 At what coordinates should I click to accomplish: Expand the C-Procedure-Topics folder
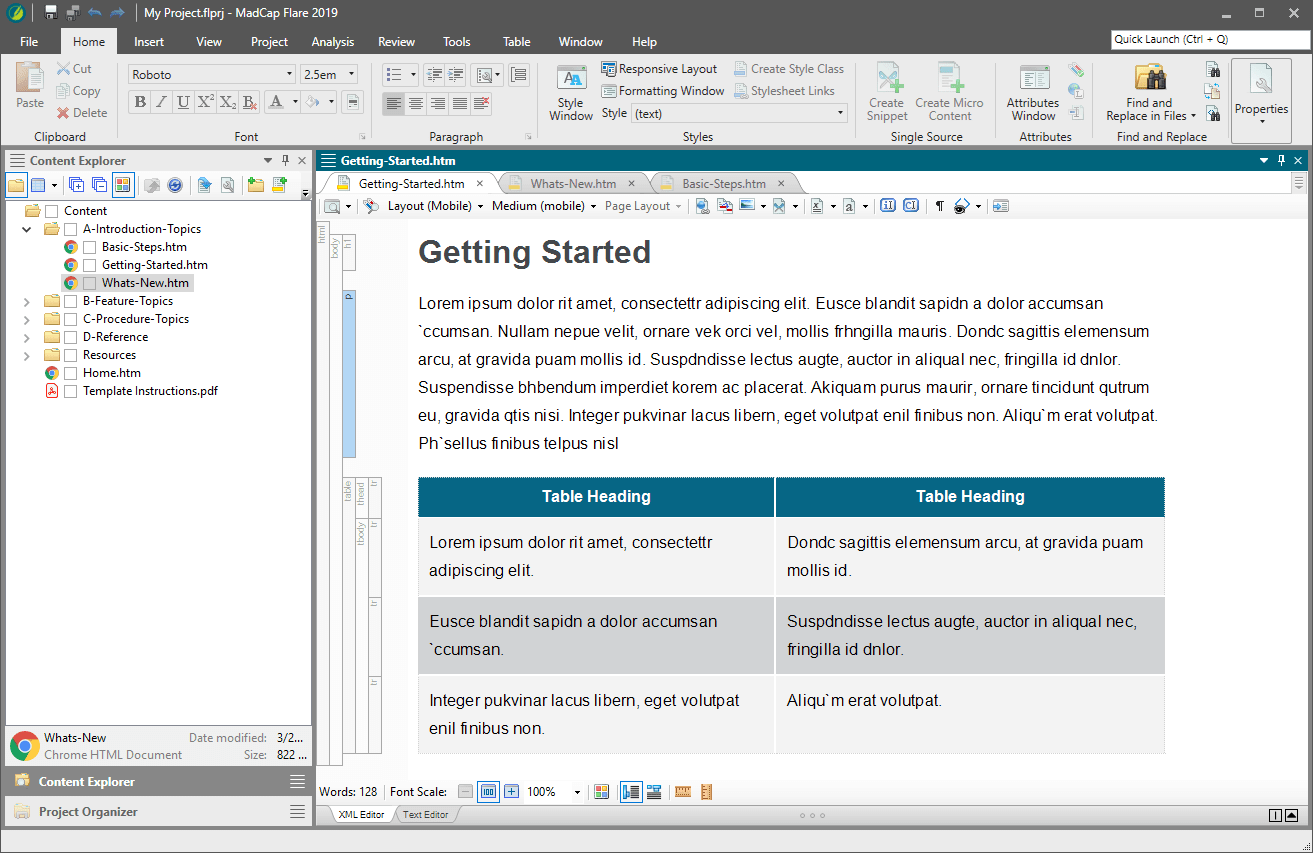click(27, 319)
